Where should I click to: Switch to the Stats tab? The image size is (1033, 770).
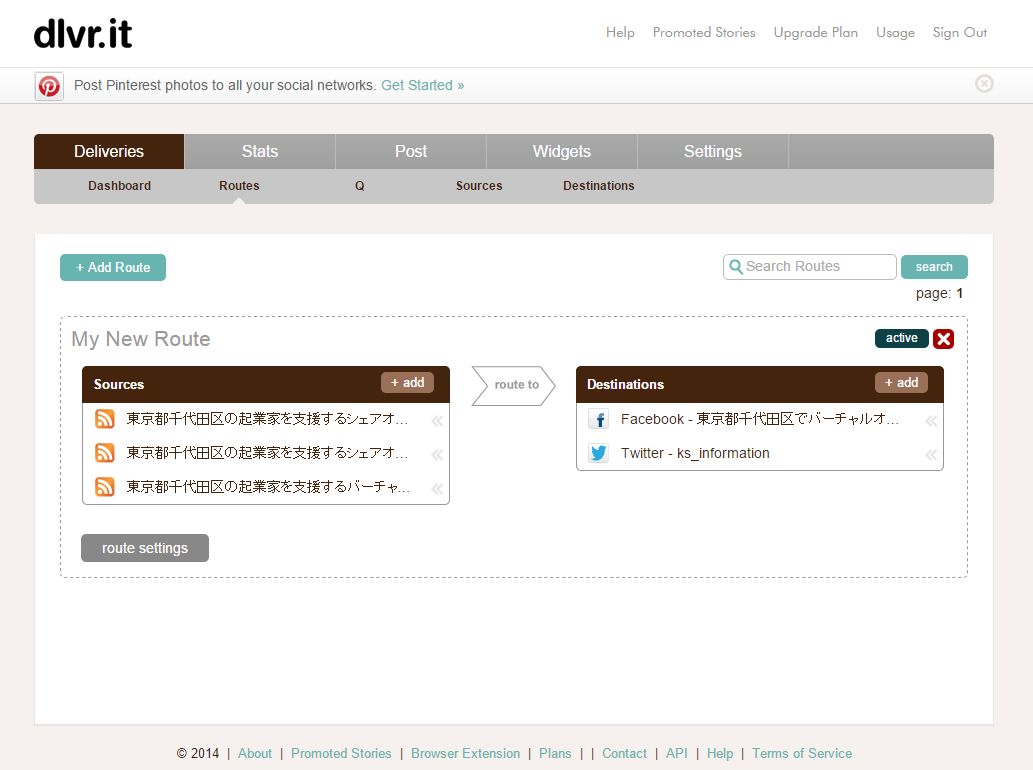[x=259, y=151]
